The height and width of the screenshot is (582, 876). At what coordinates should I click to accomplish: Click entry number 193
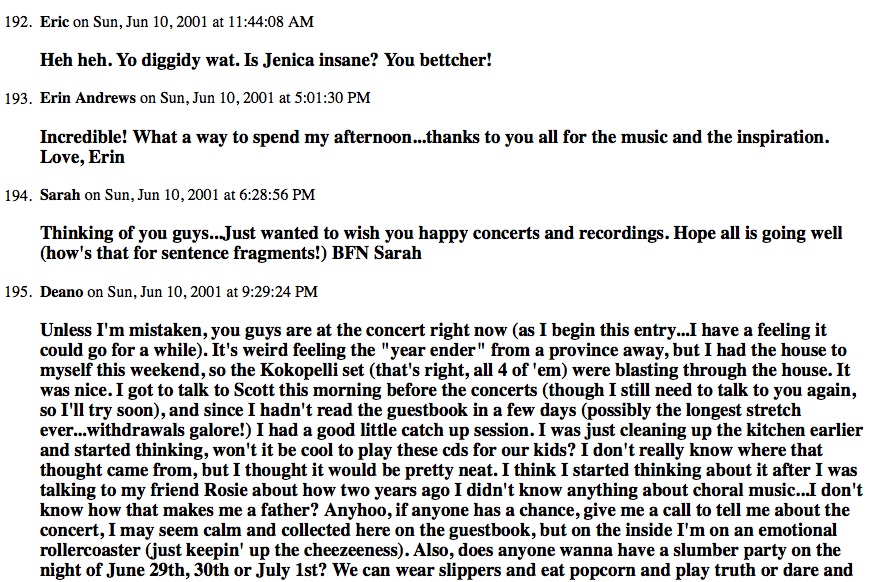click(x=17, y=98)
